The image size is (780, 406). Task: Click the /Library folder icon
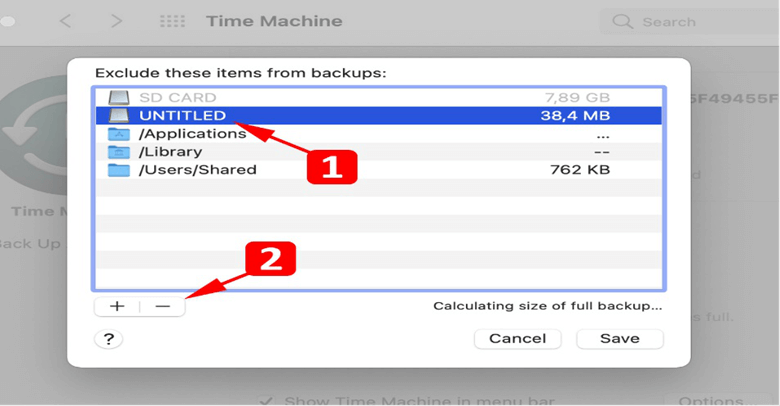pyautogui.click(x=119, y=152)
